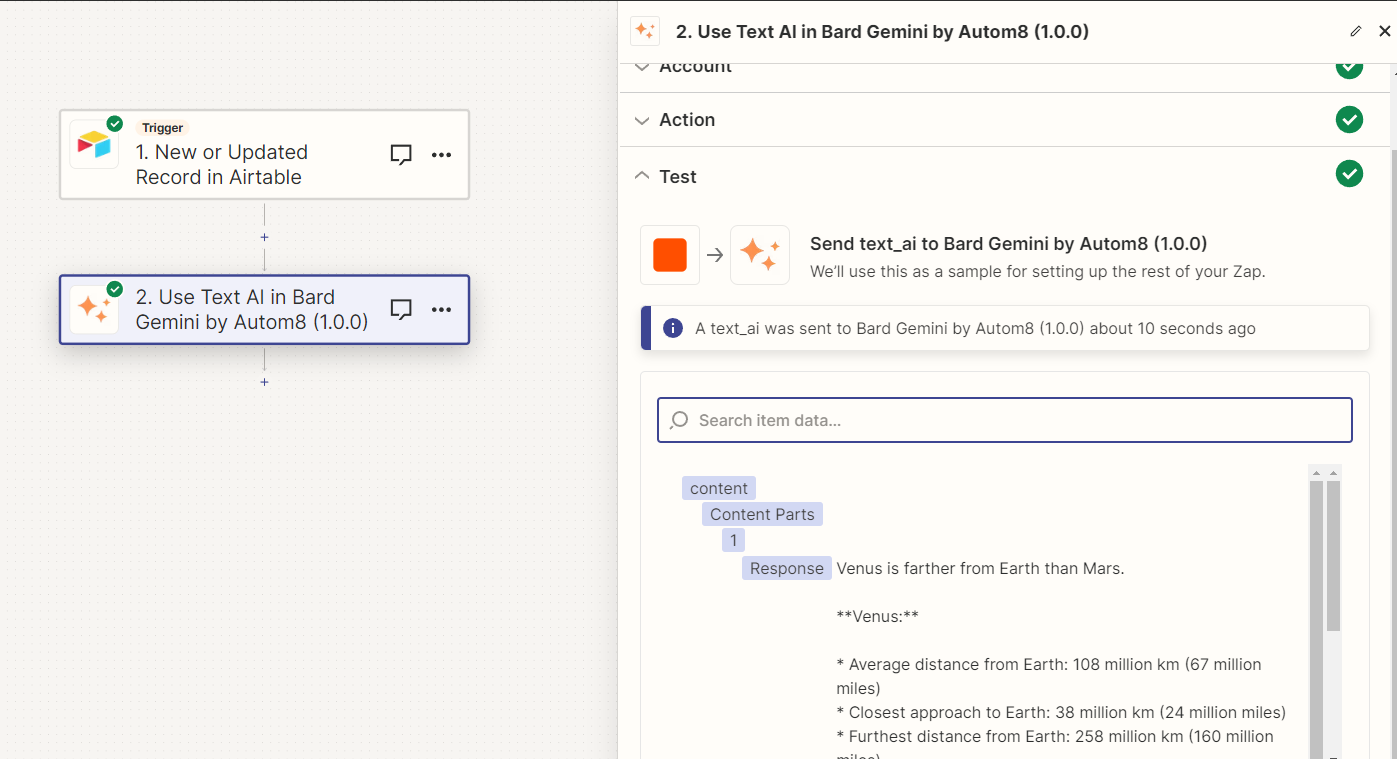Click the content key in the result data

719,488
